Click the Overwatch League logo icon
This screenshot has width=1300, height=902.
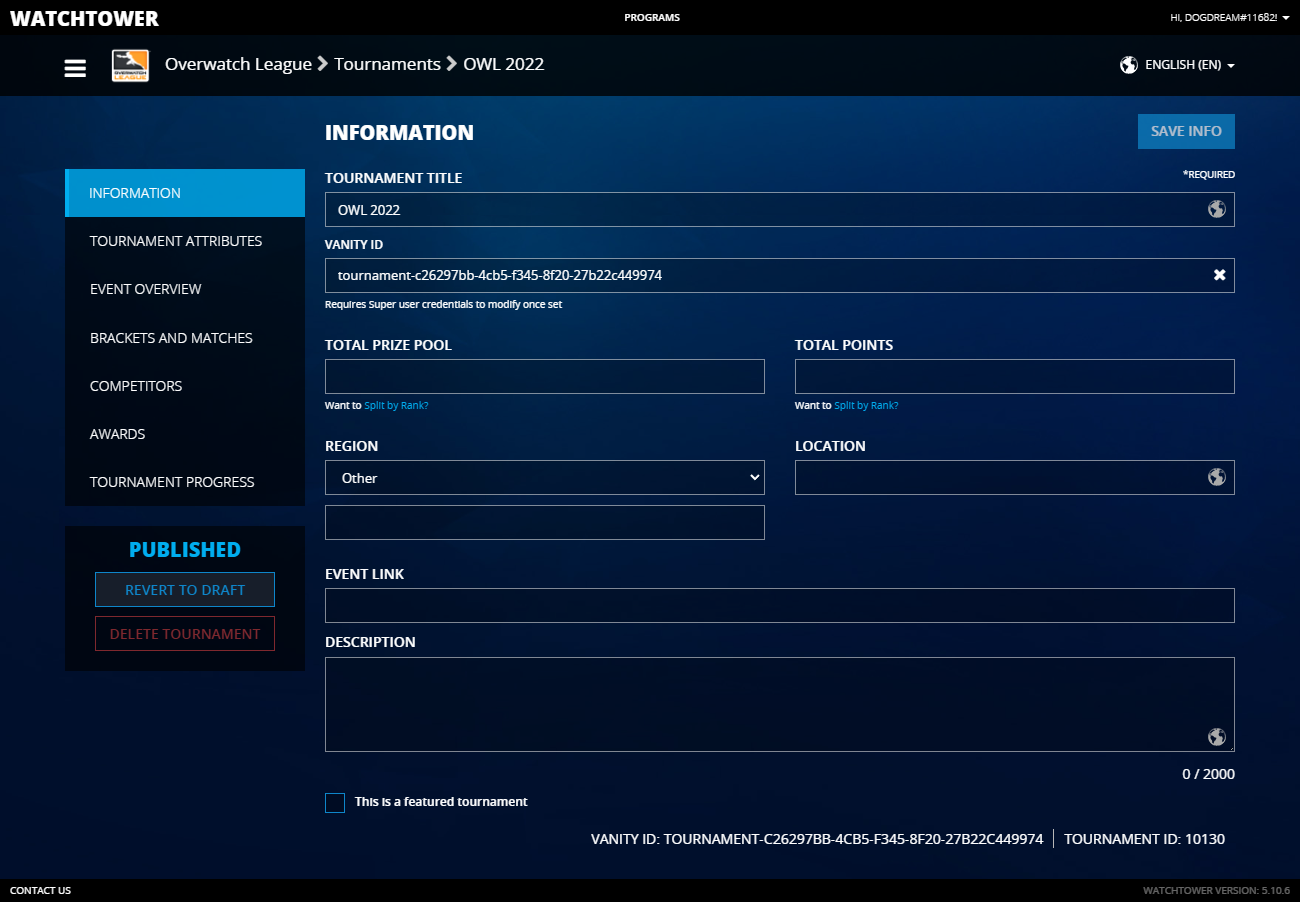tap(130, 65)
